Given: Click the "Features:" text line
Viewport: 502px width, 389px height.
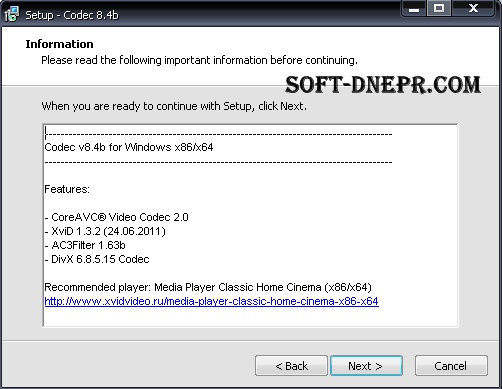Looking at the screenshot, I should (67, 189).
